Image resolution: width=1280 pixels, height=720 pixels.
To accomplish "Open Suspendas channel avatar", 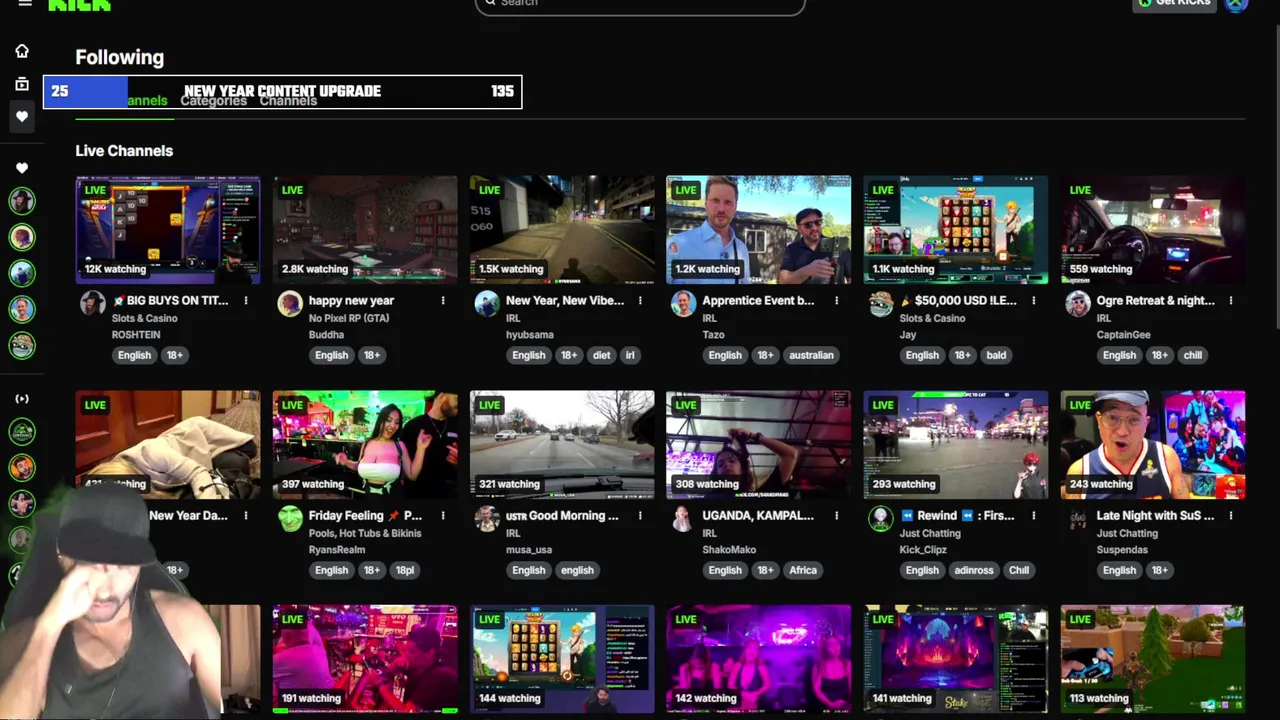I will [1078, 519].
